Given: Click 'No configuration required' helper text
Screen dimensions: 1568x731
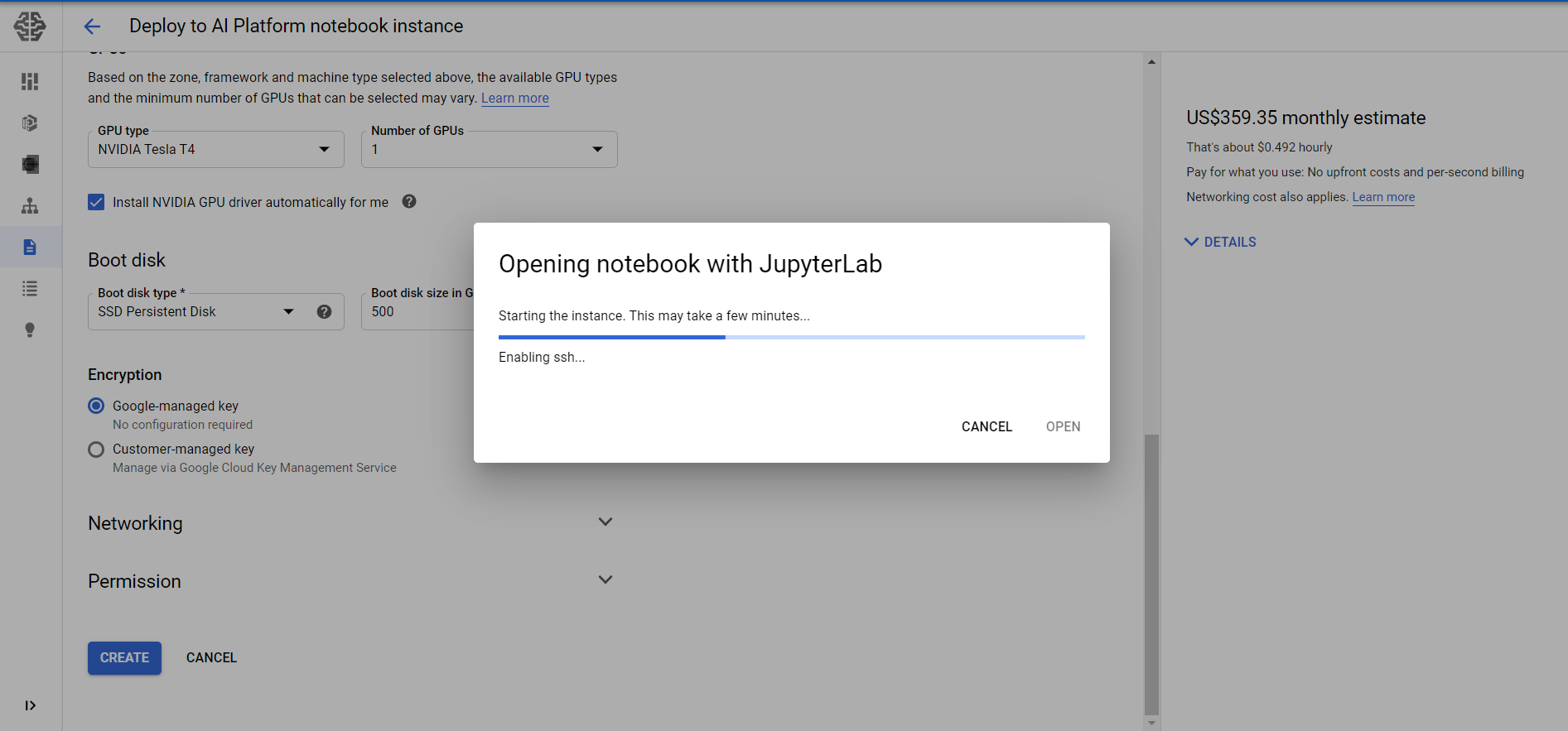Looking at the screenshot, I should 182,425.
